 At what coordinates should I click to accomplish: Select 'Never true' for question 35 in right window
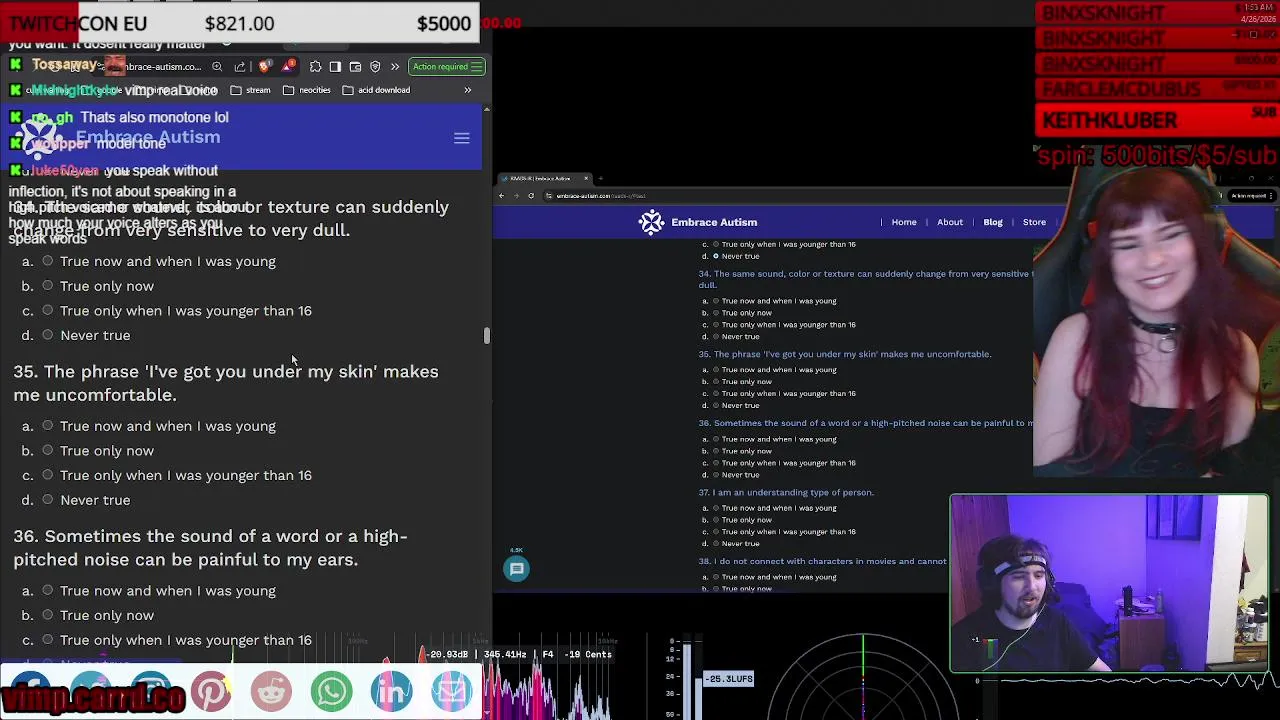coord(716,405)
